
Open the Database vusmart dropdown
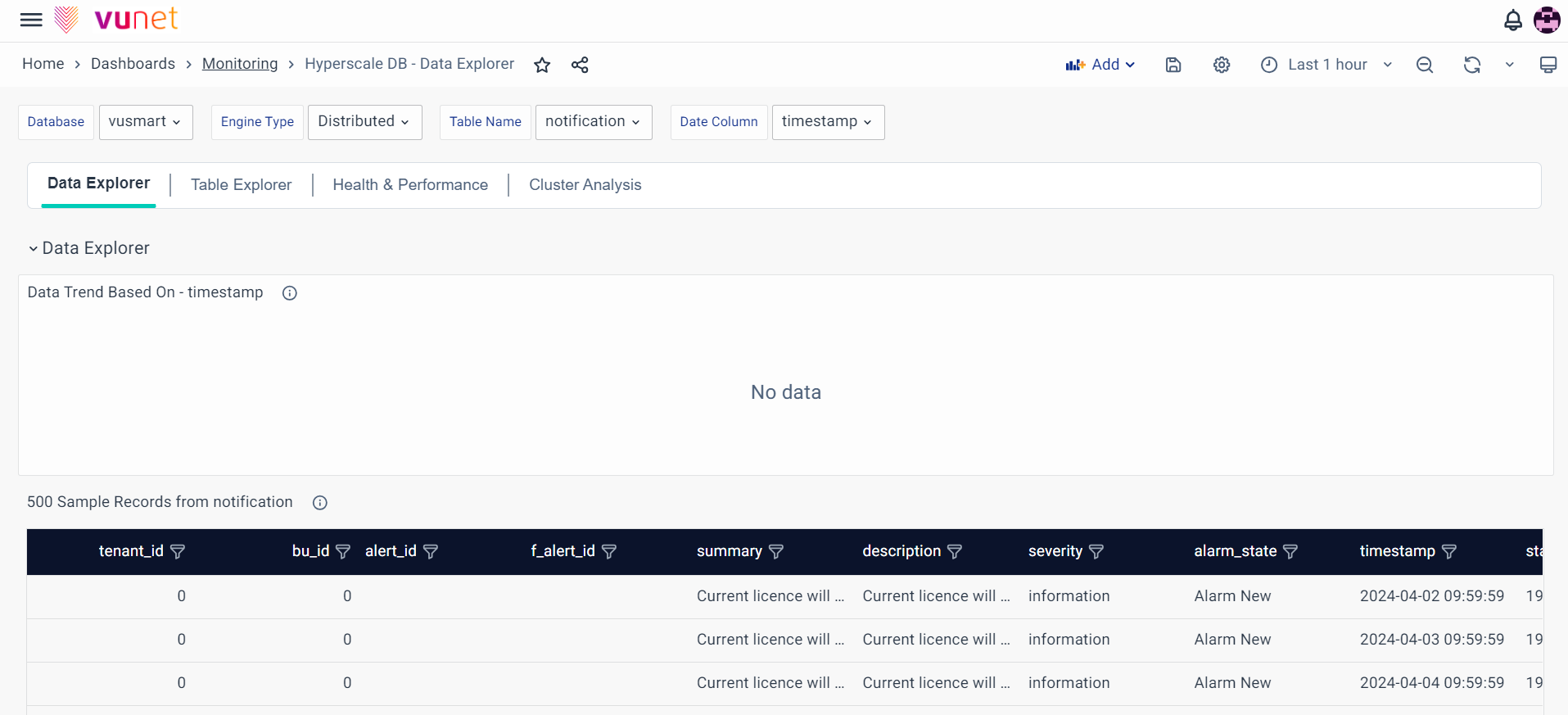pos(146,122)
